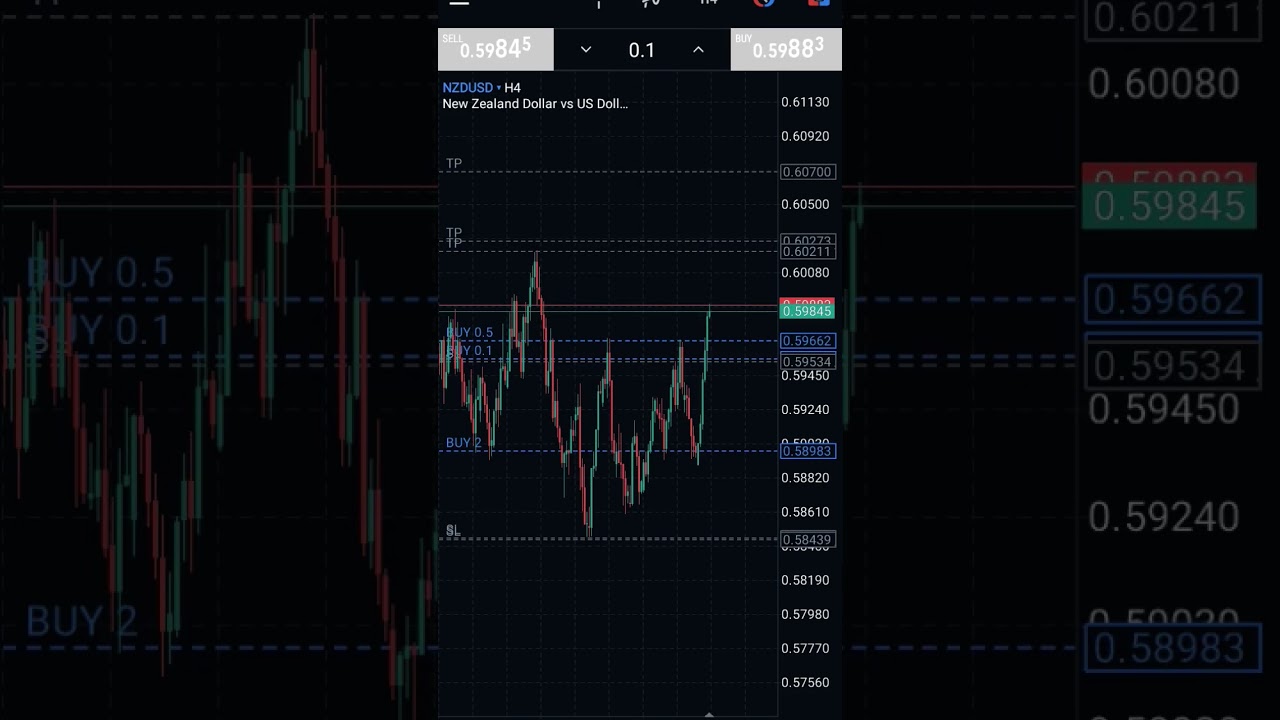
Task: Open the hamburger menu at top left
Action: pyautogui.click(x=459, y=3)
